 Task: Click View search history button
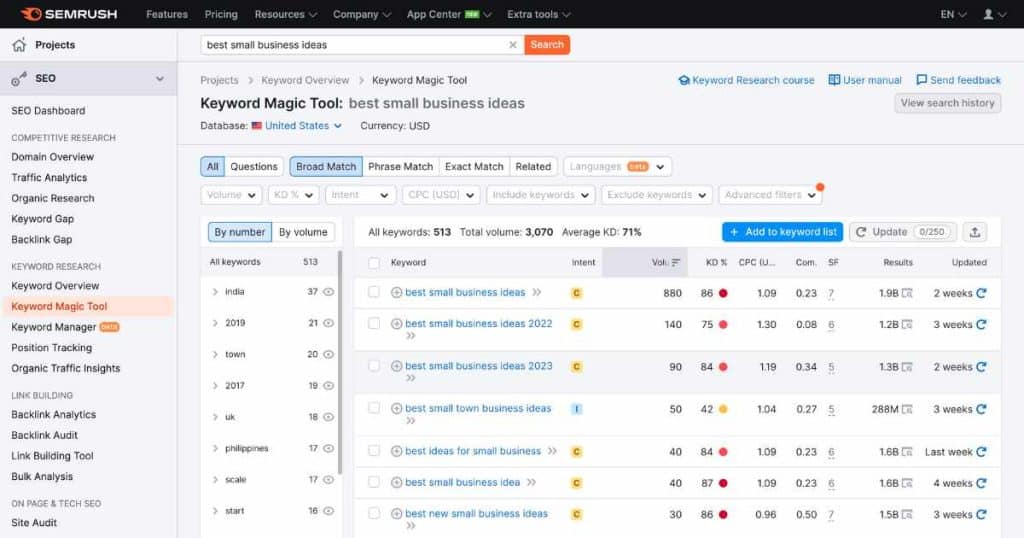(x=948, y=103)
